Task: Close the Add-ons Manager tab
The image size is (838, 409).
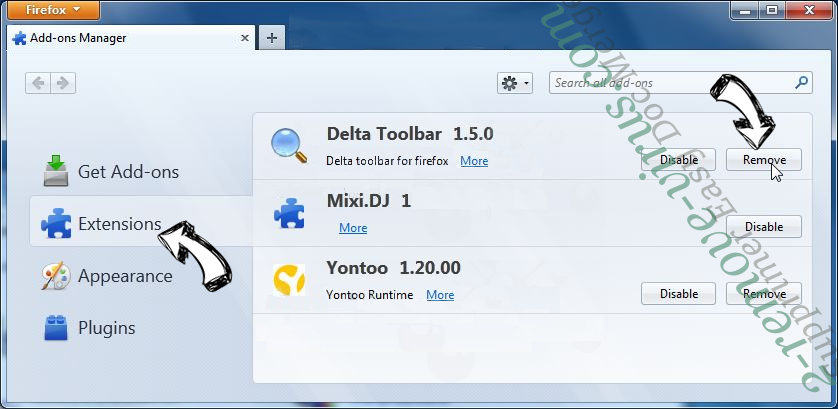Action: (244, 38)
